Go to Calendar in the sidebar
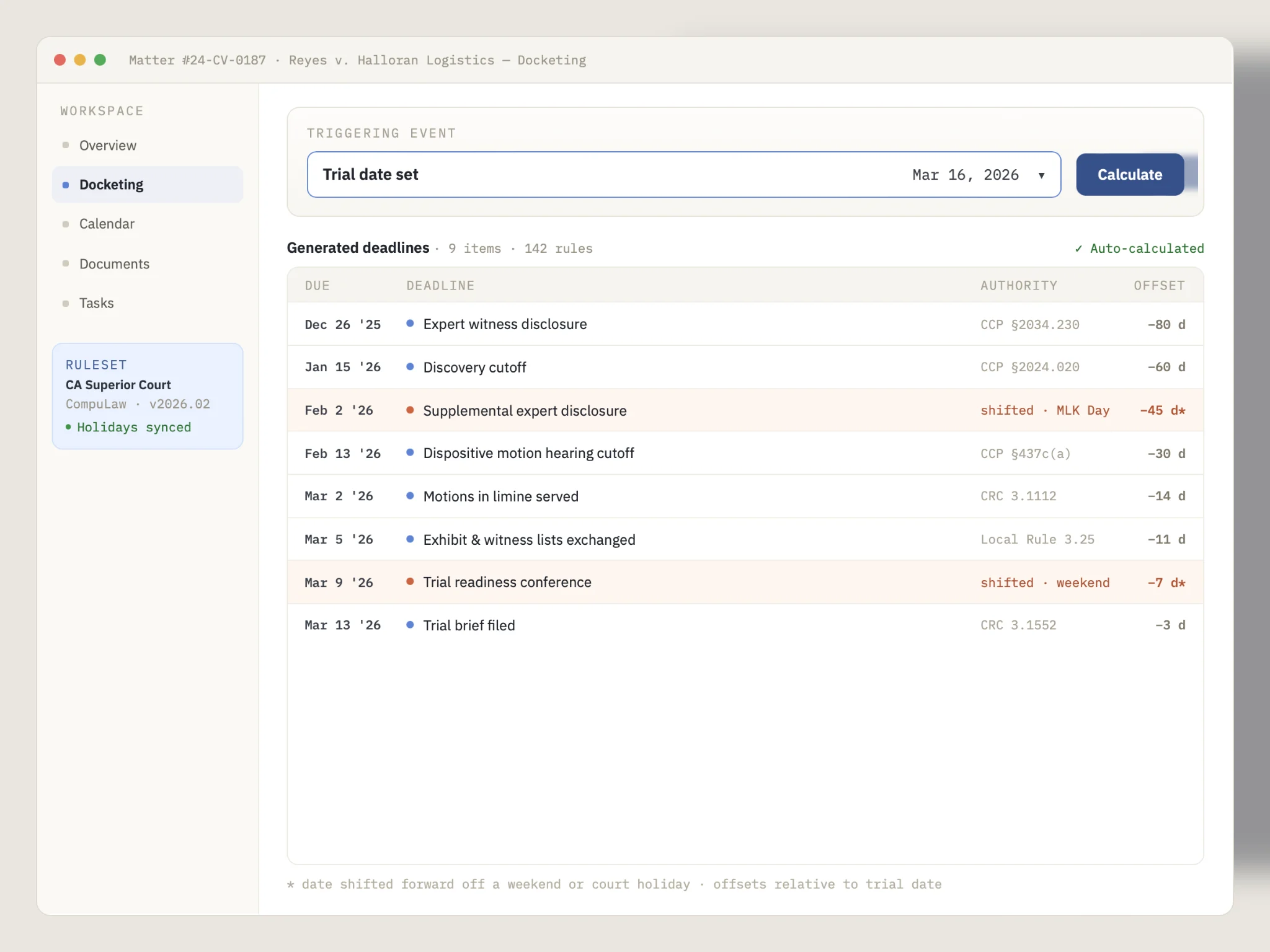1270x952 pixels. [148, 224]
